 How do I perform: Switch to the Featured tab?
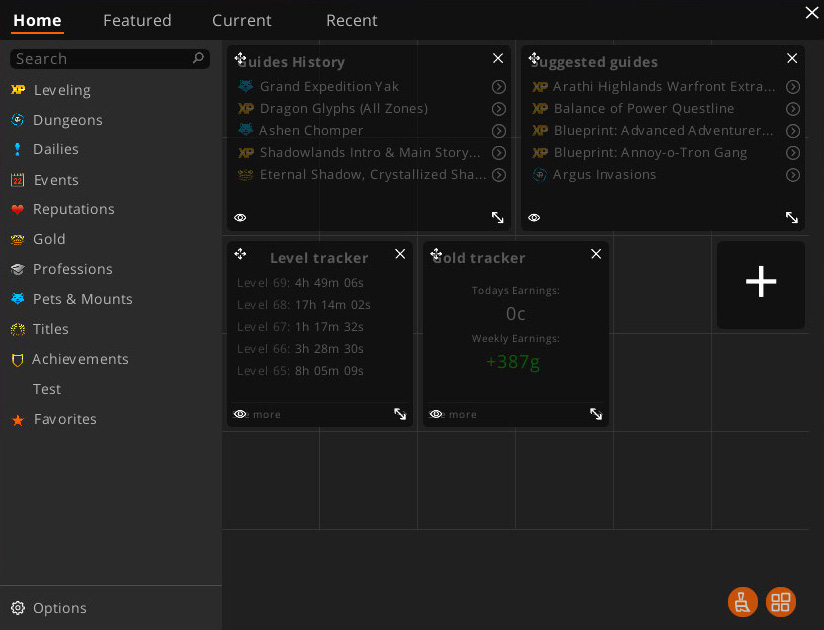tap(137, 20)
